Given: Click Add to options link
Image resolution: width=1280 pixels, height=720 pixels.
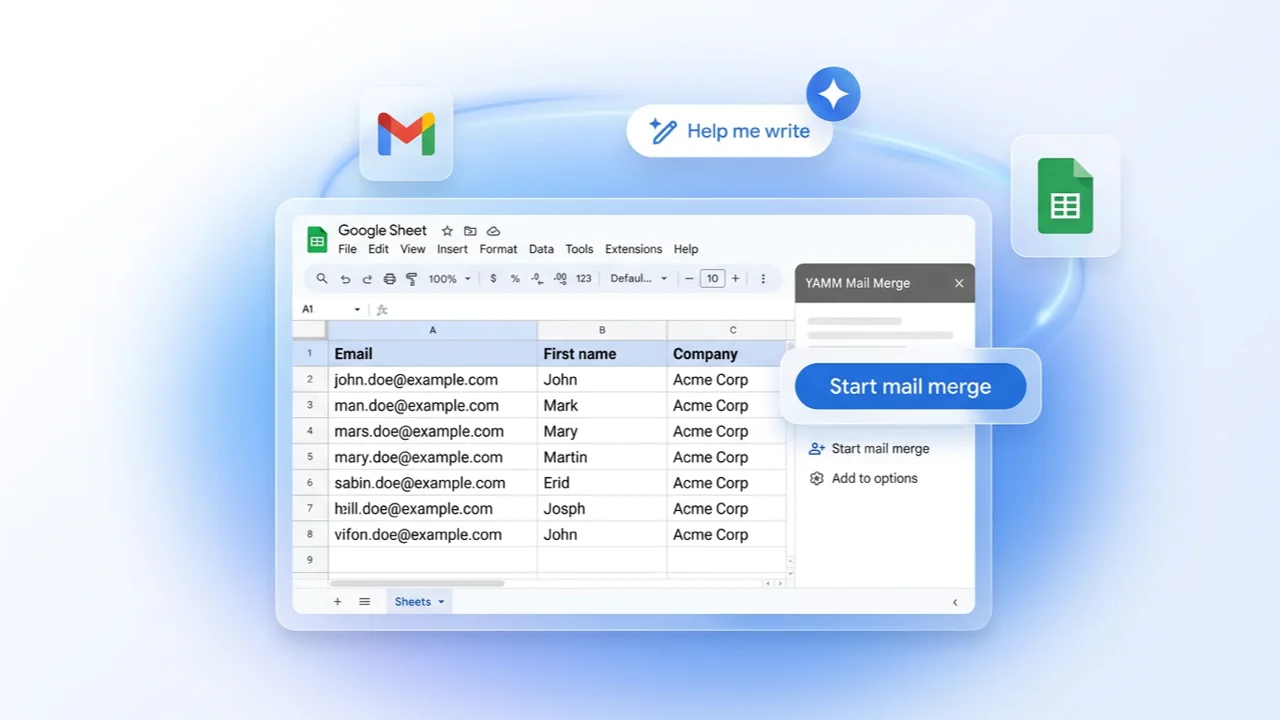Looking at the screenshot, I should click(874, 478).
